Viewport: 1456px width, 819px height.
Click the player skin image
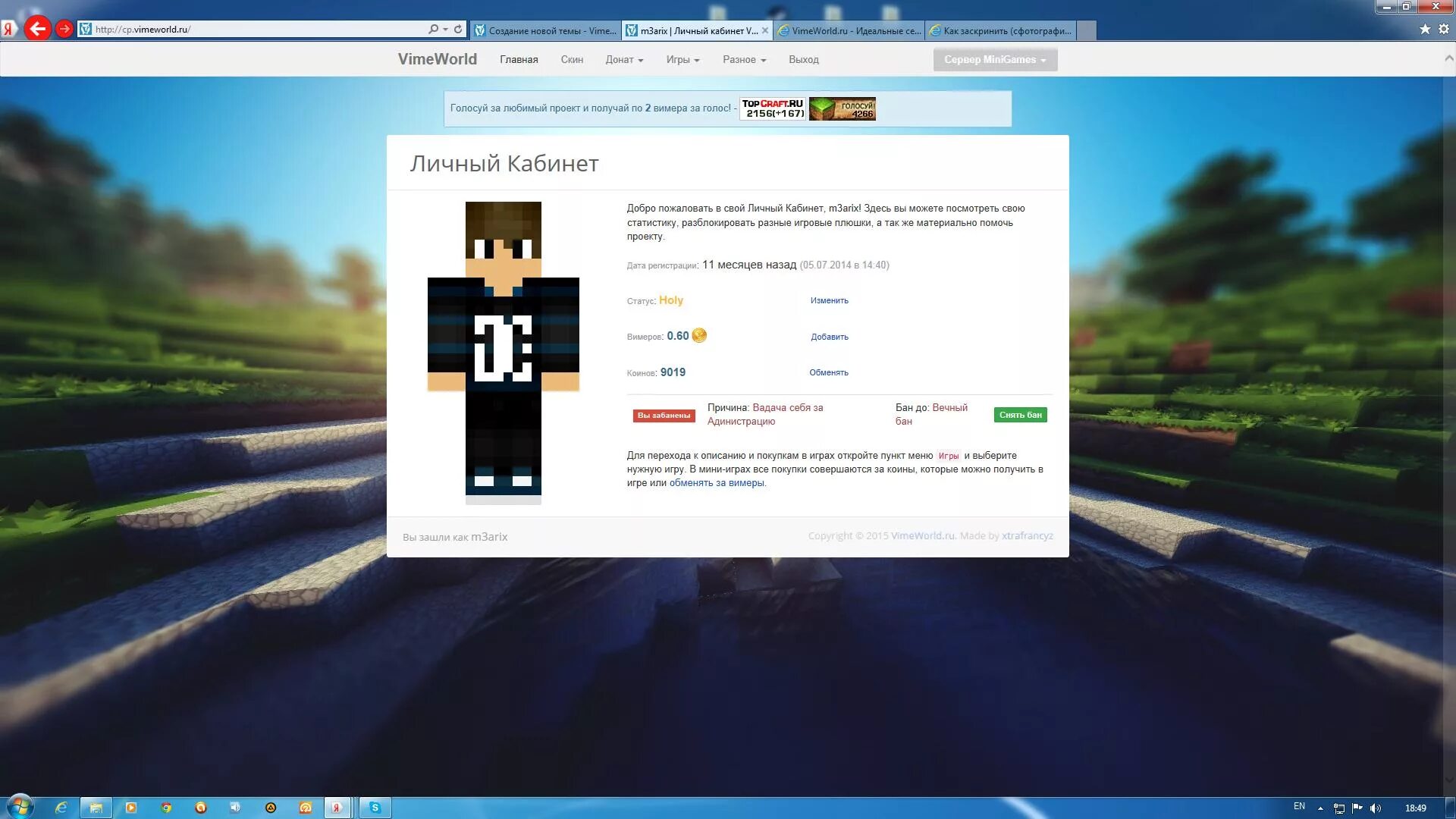[503, 353]
